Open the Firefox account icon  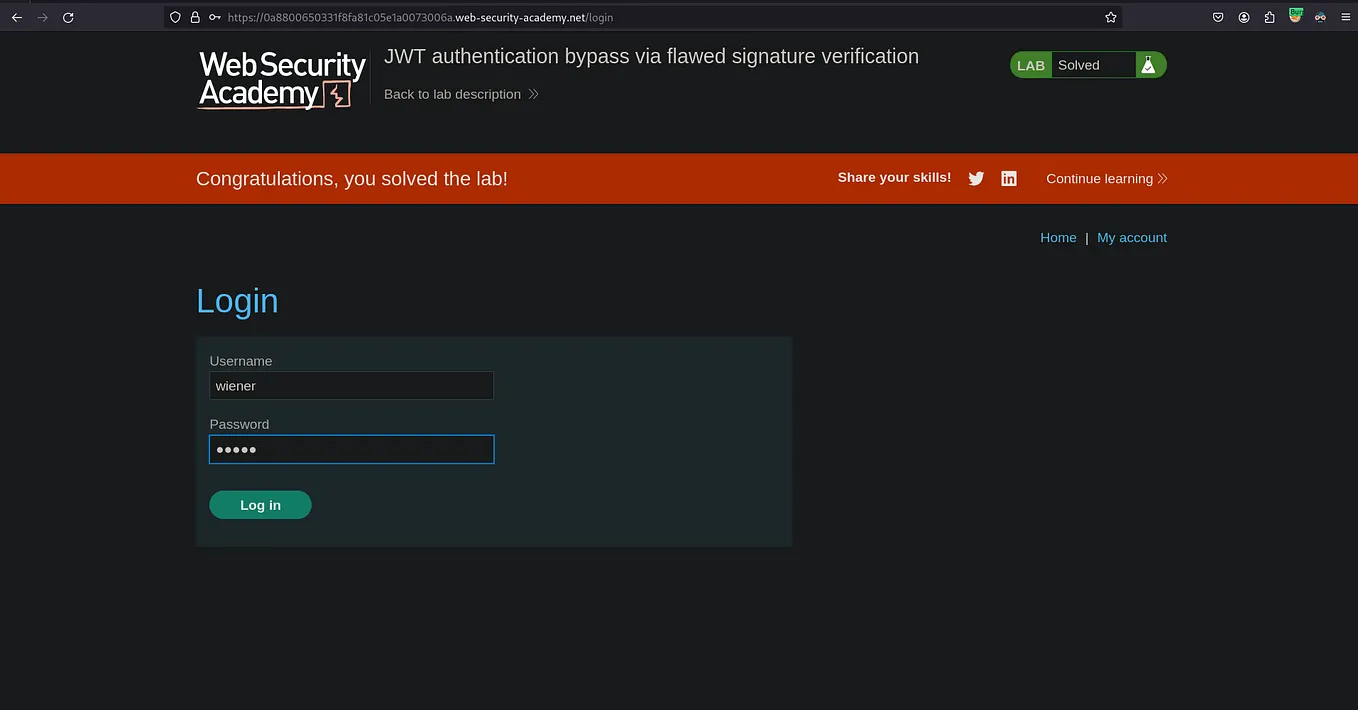pyautogui.click(x=1244, y=17)
